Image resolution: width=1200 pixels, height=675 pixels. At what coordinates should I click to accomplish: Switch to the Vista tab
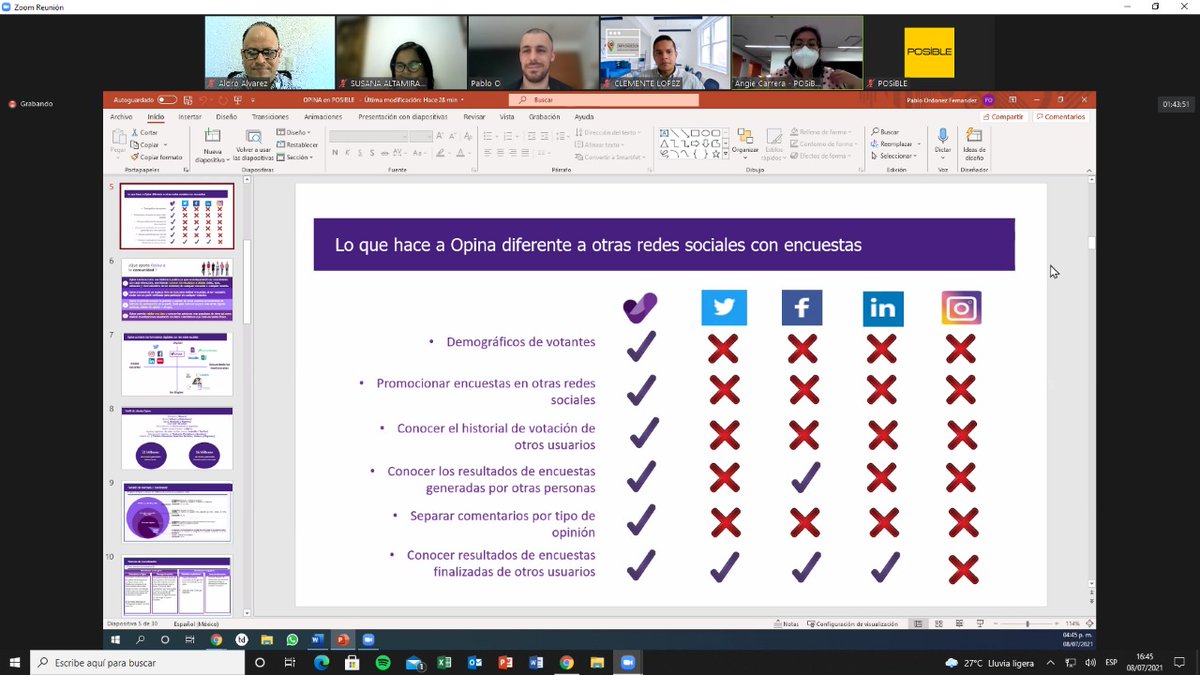pyautogui.click(x=507, y=116)
